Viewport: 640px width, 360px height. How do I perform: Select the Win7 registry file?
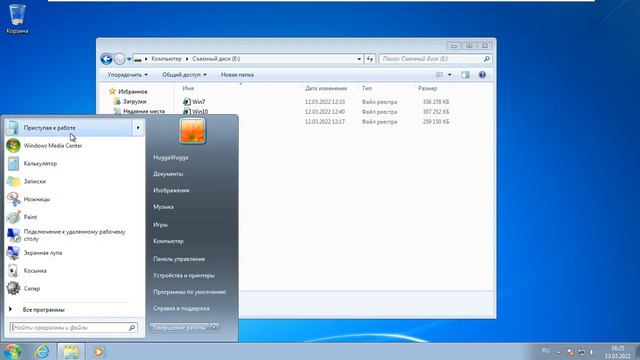coord(198,102)
